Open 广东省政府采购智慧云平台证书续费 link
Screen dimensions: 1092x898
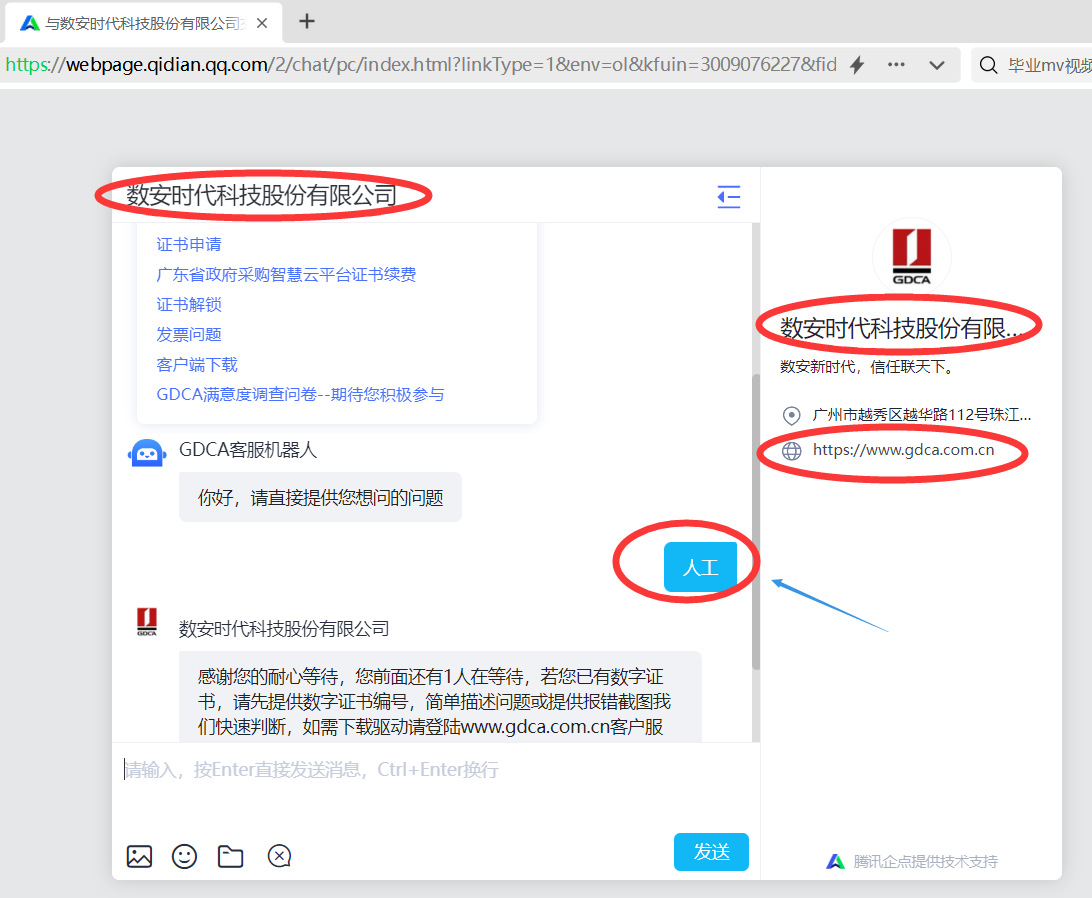click(x=286, y=274)
